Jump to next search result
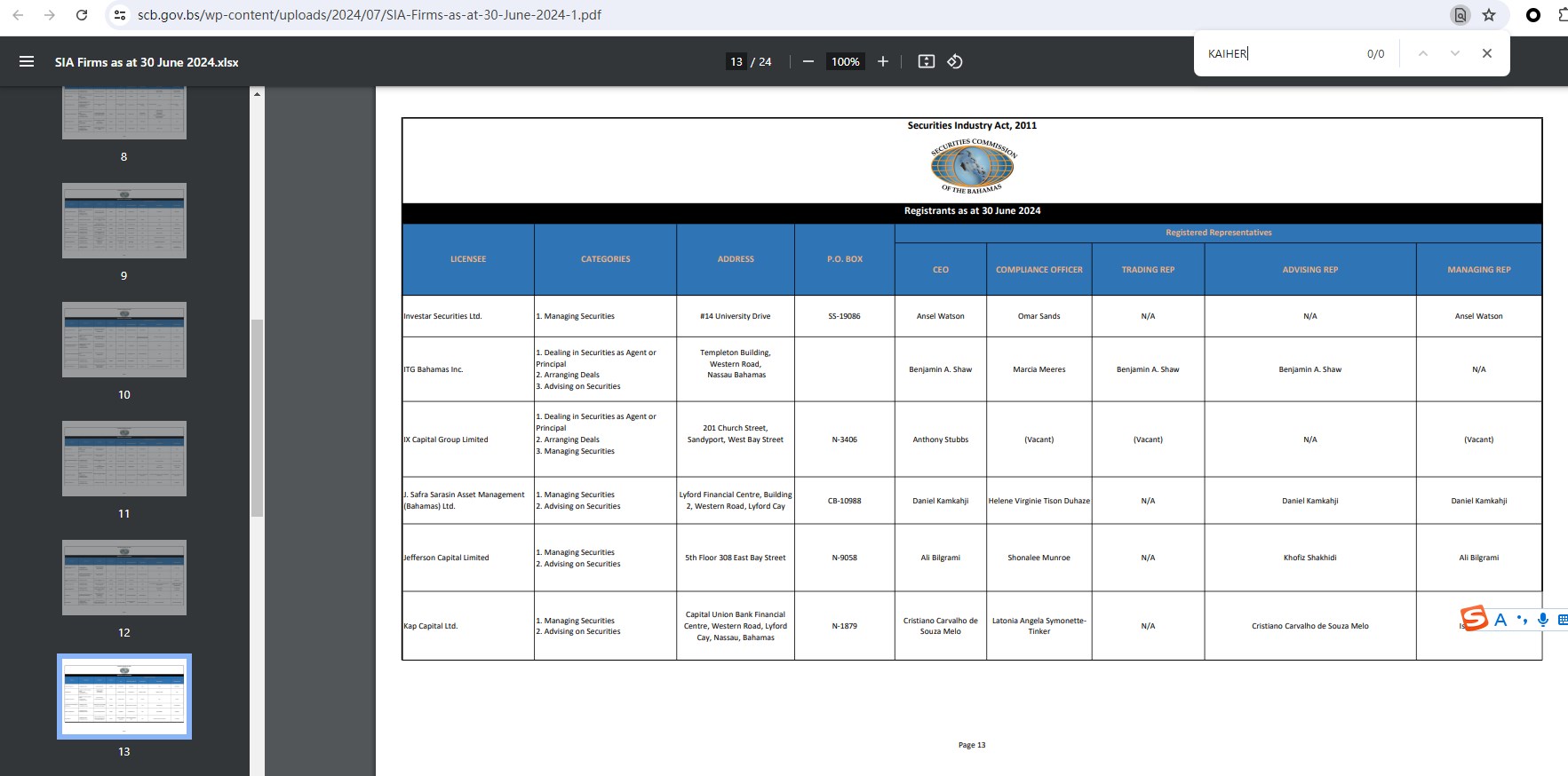The width and height of the screenshot is (1568, 776). [1454, 53]
